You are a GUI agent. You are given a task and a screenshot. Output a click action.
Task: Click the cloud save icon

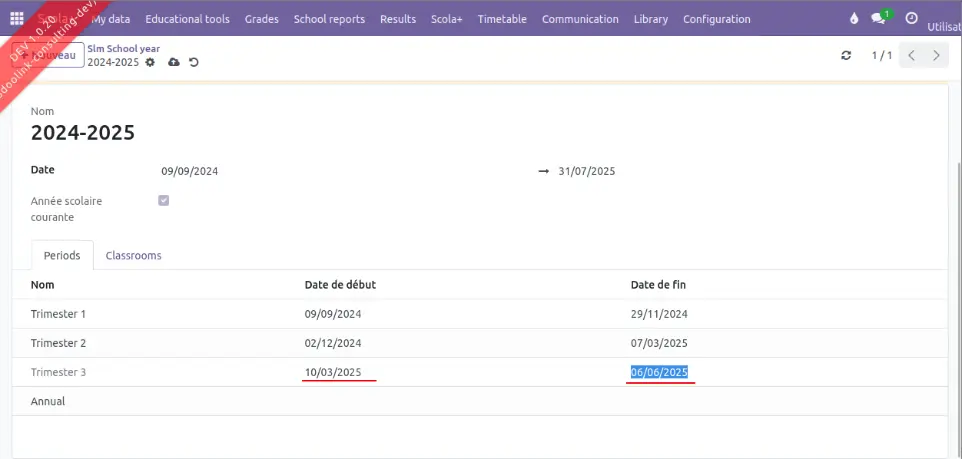pyautogui.click(x=174, y=62)
